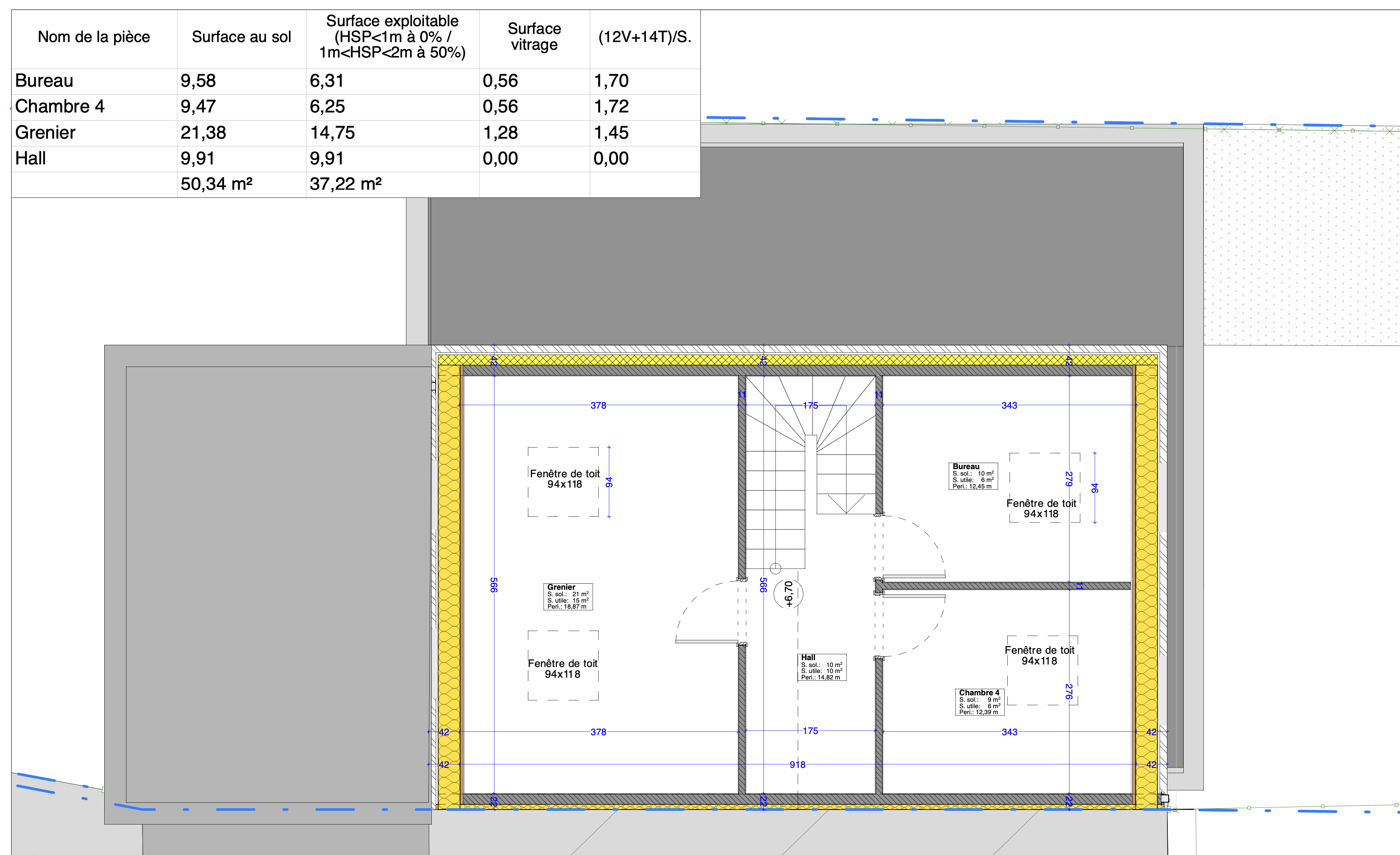Click the 50,34 m² total cell
Image resolution: width=1400 pixels, height=855 pixels.
216,184
